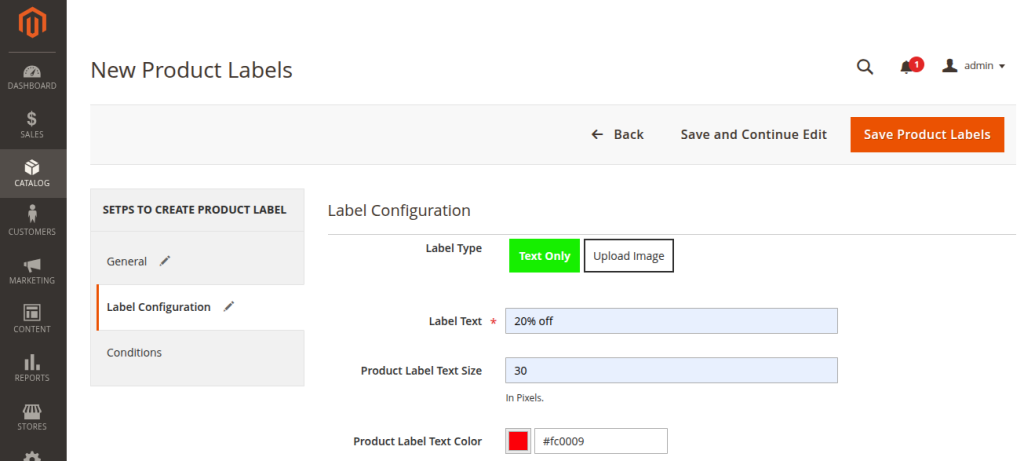The width and height of the screenshot is (1024, 461).
Task: Click the red text color swatch
Action: 518,441
